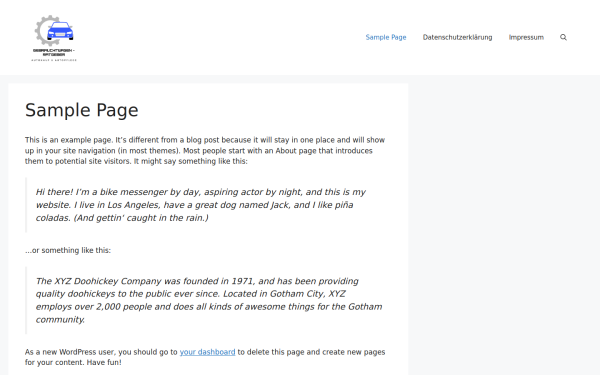Screen dimensions: 600x375
Task: Click the logo text beneath the car
Action: tap(54, 52)
